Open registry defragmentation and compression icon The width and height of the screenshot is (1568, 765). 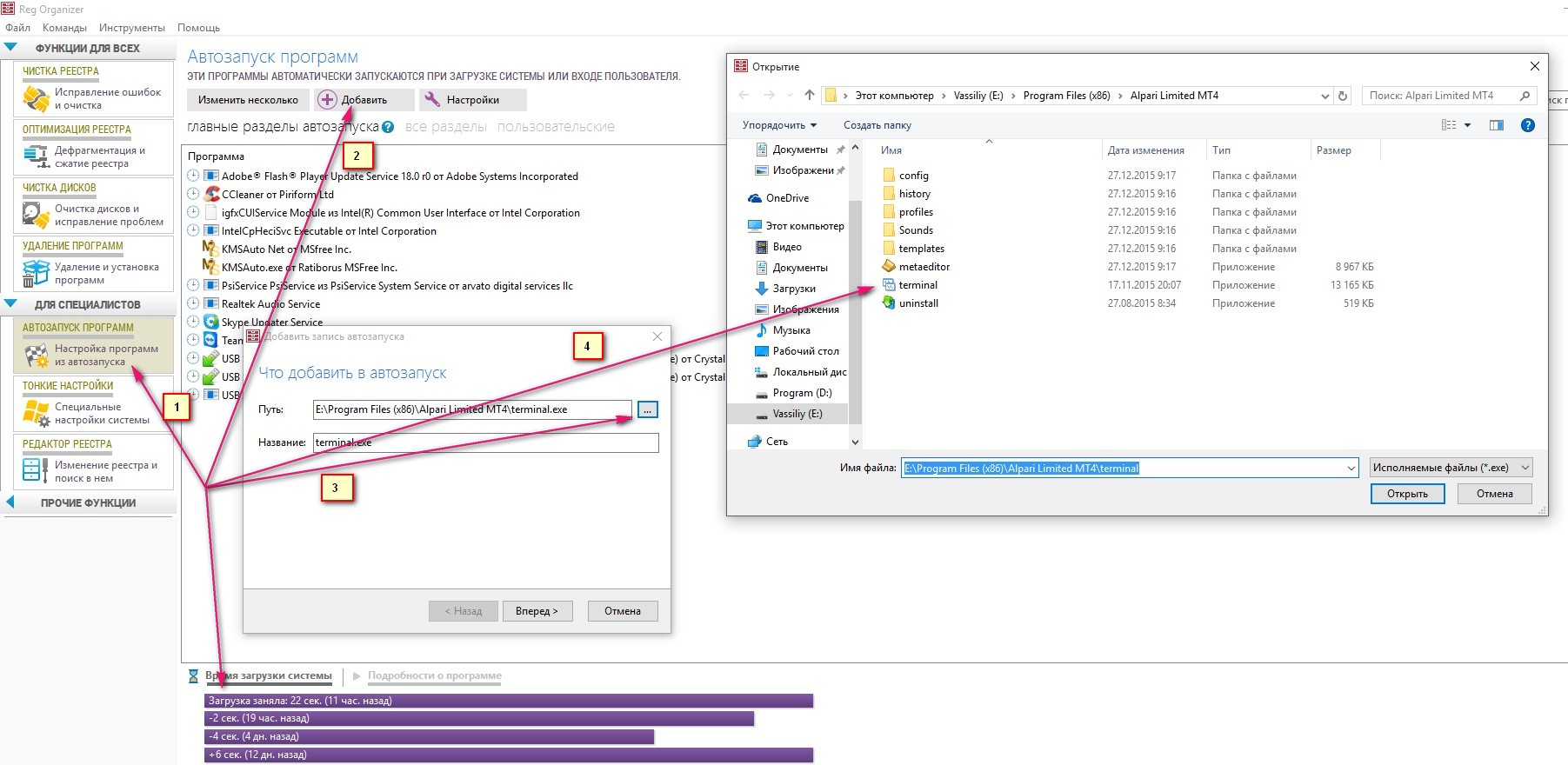[36, 156]
